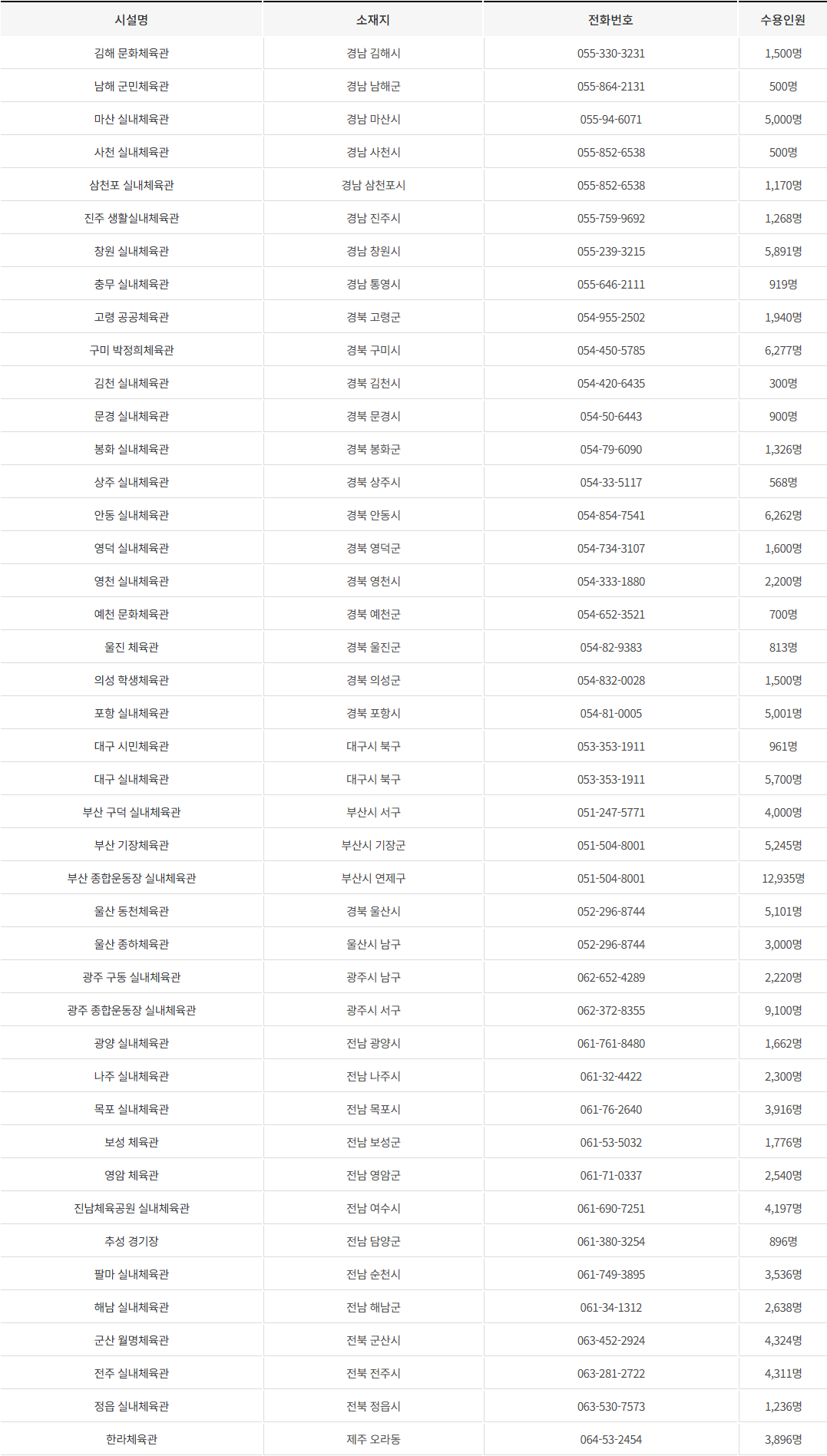Select the 마산 실내체육관 row name

tap(131, 119)
